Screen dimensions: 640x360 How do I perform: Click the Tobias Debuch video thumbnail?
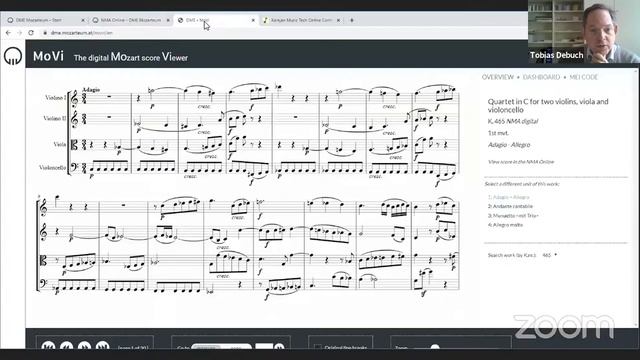pos(584,31)
